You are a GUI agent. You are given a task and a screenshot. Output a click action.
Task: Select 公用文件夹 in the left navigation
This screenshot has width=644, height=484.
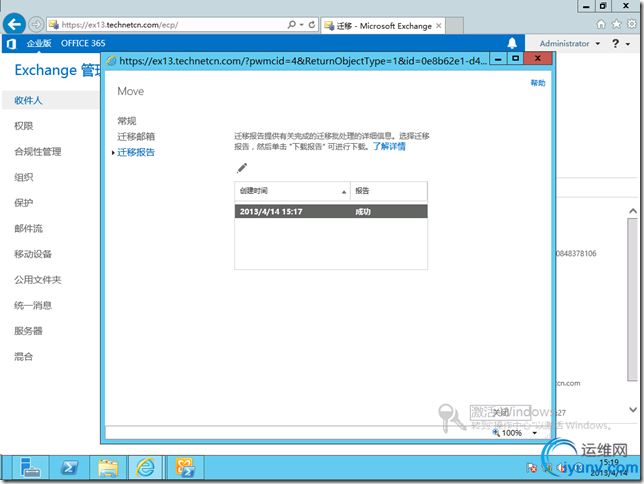38,280
